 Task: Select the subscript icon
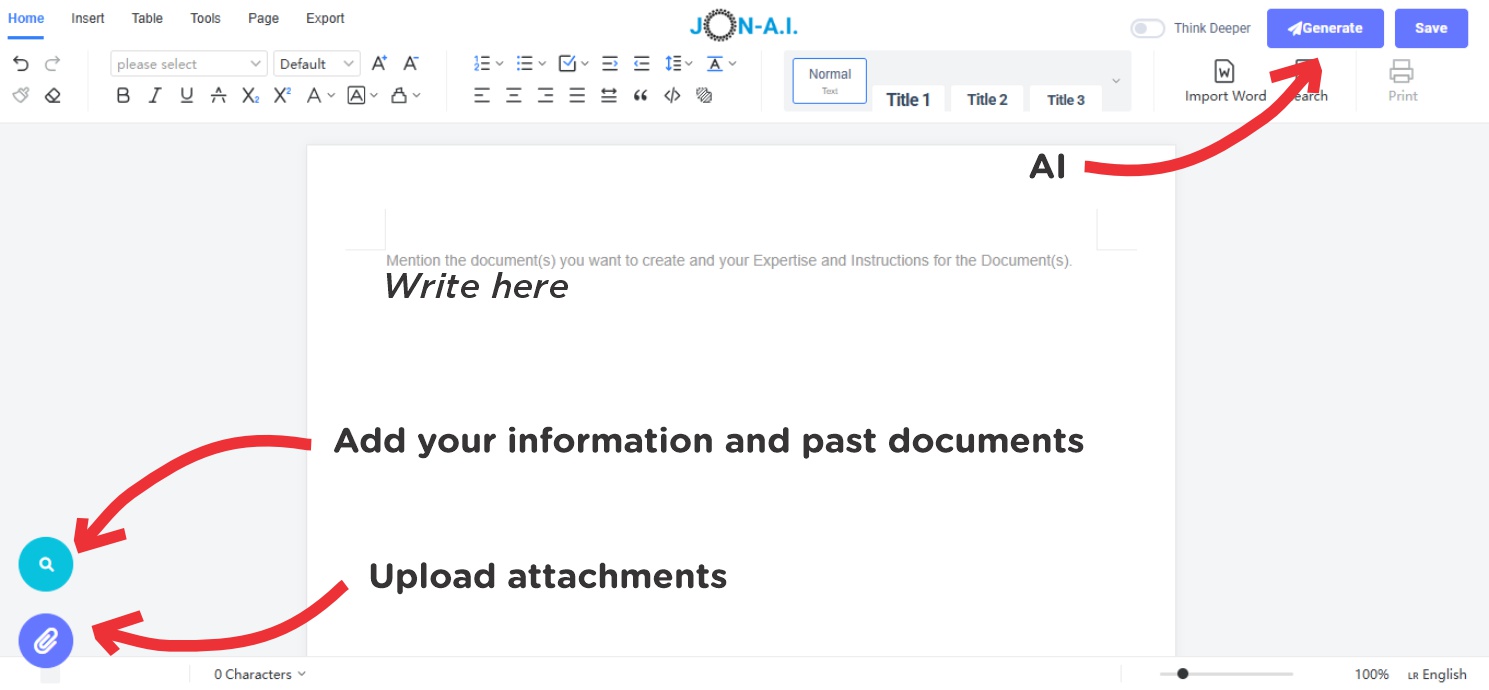coord(250,95)
